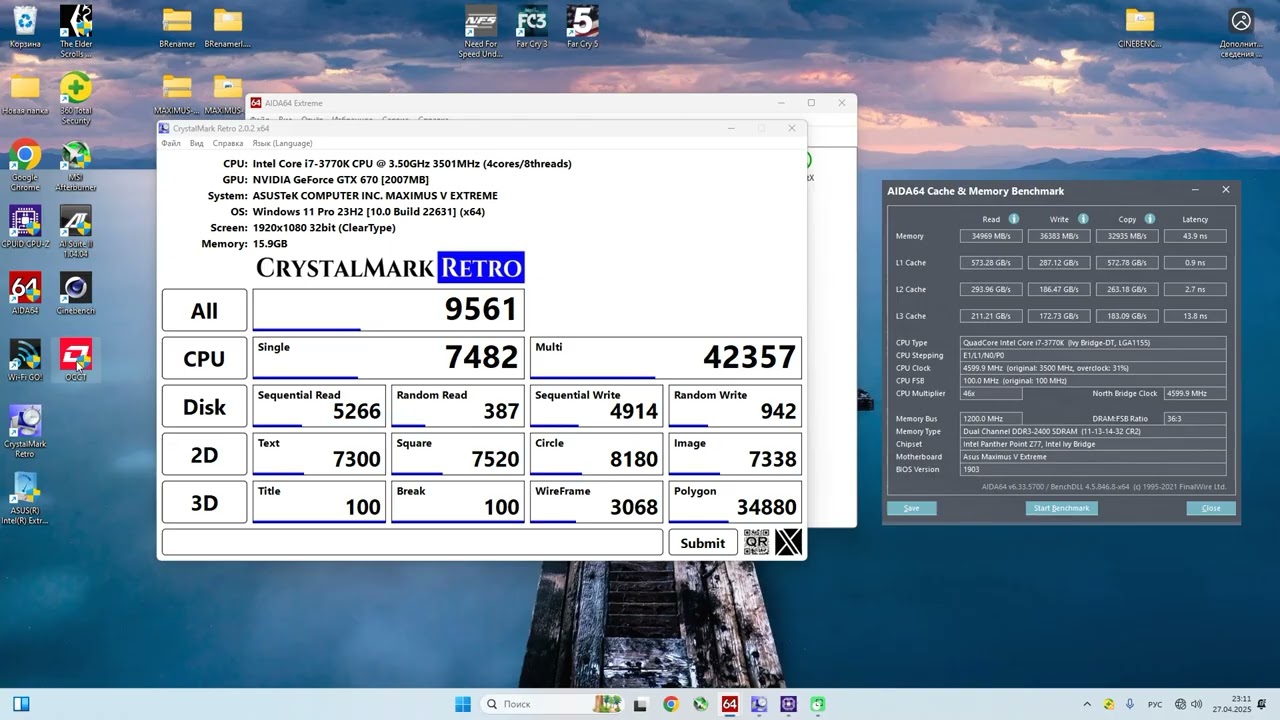Launch OCCT desktop shortcut

coord(76,360)
